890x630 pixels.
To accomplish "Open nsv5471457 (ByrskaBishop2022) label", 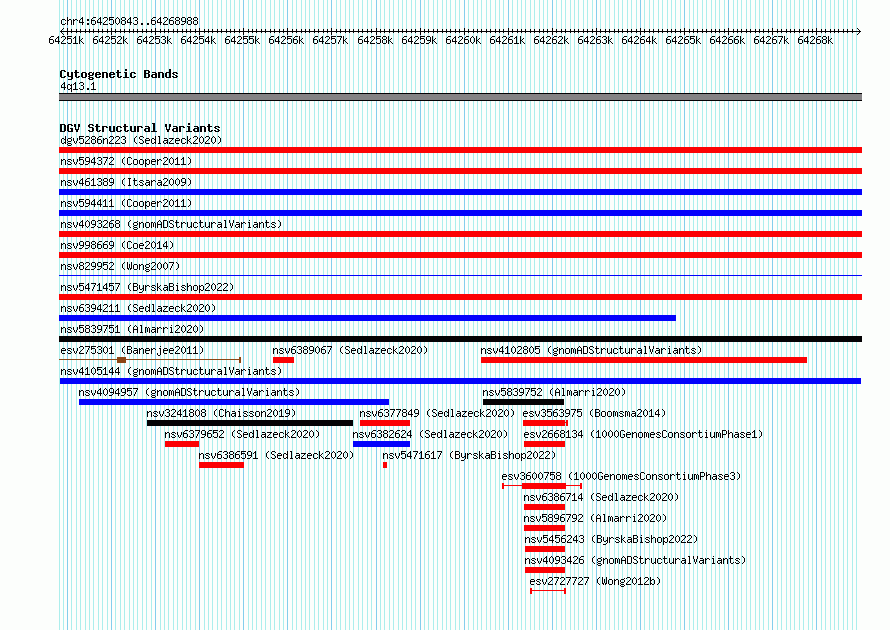I will point(147,287).
